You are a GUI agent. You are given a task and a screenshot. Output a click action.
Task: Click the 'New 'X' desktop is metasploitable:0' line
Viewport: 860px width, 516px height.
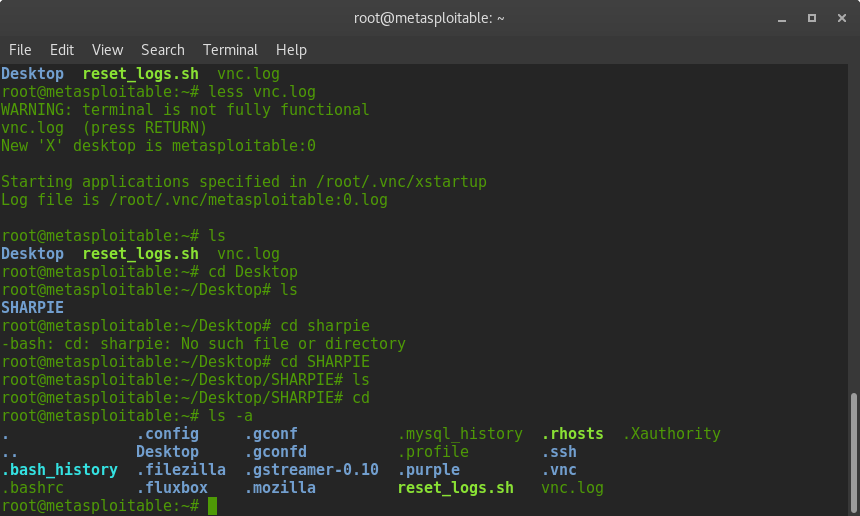click(159, 146)
